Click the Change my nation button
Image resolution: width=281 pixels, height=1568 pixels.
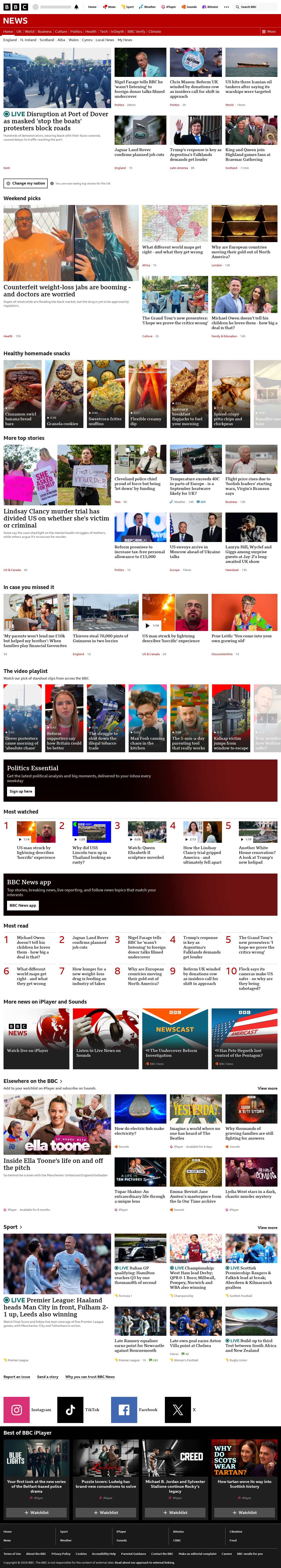coord(25,183)
